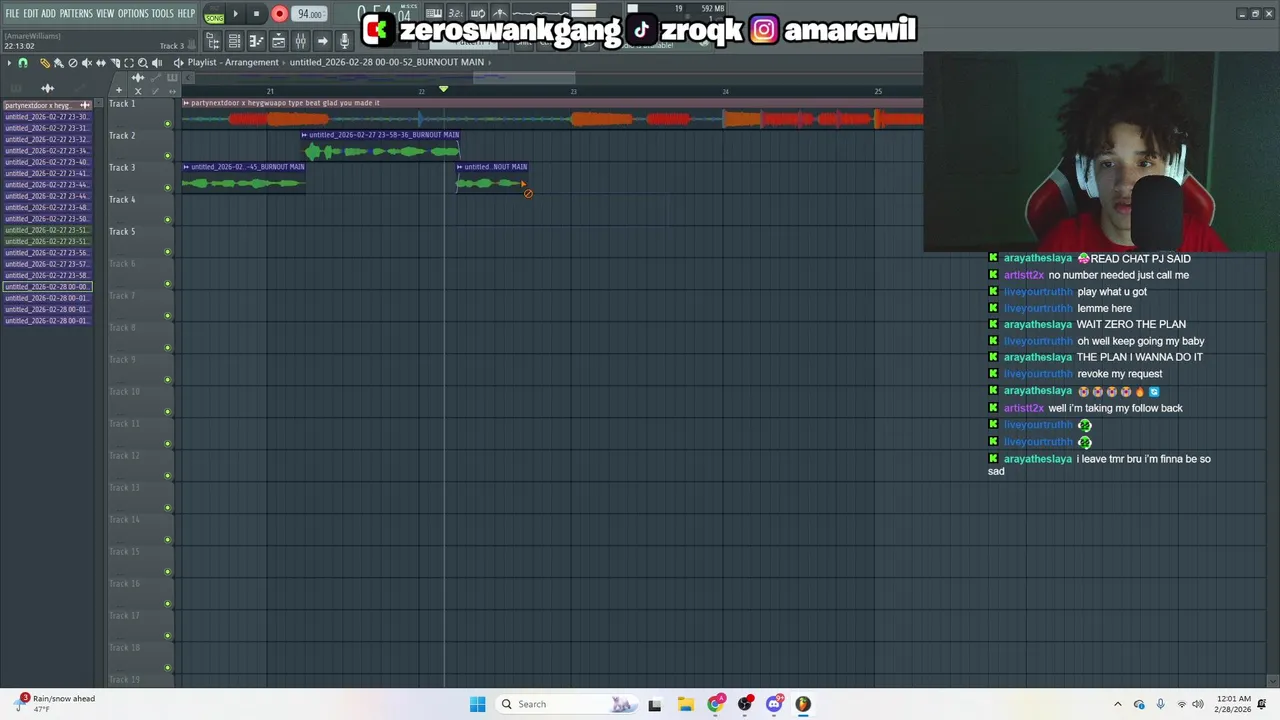1280x720 pixels.
Task: Open the Browser view button
Action: point(213,41)
